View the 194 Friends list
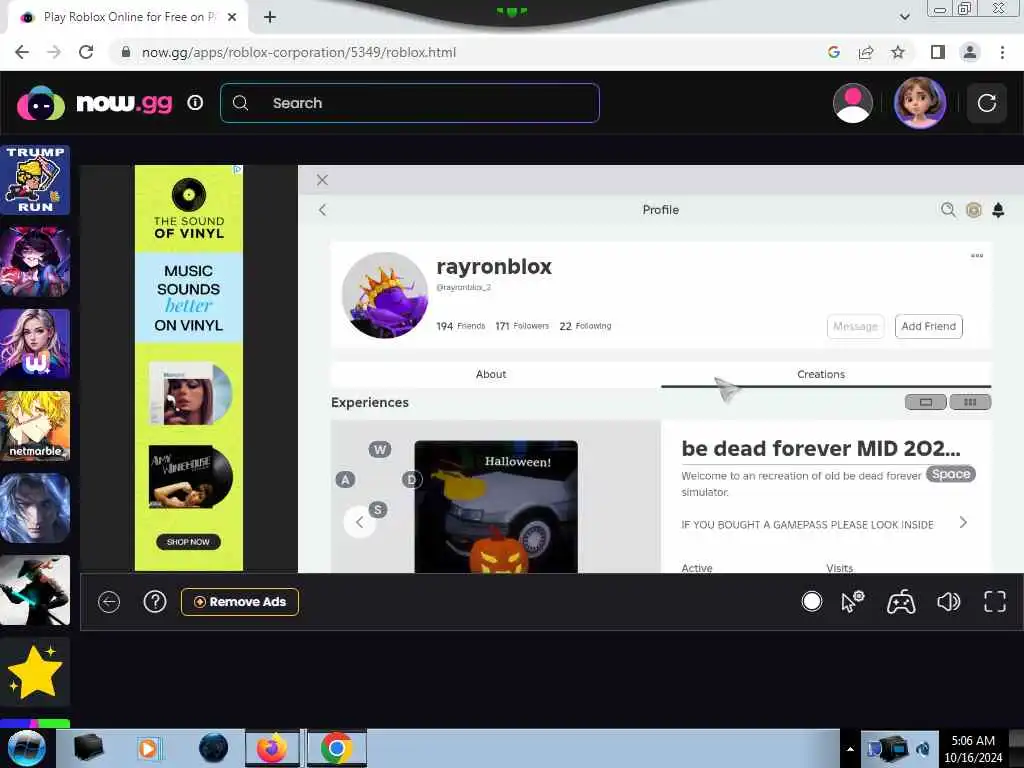This screenshot has height=768, width=1024. [461, 326]
